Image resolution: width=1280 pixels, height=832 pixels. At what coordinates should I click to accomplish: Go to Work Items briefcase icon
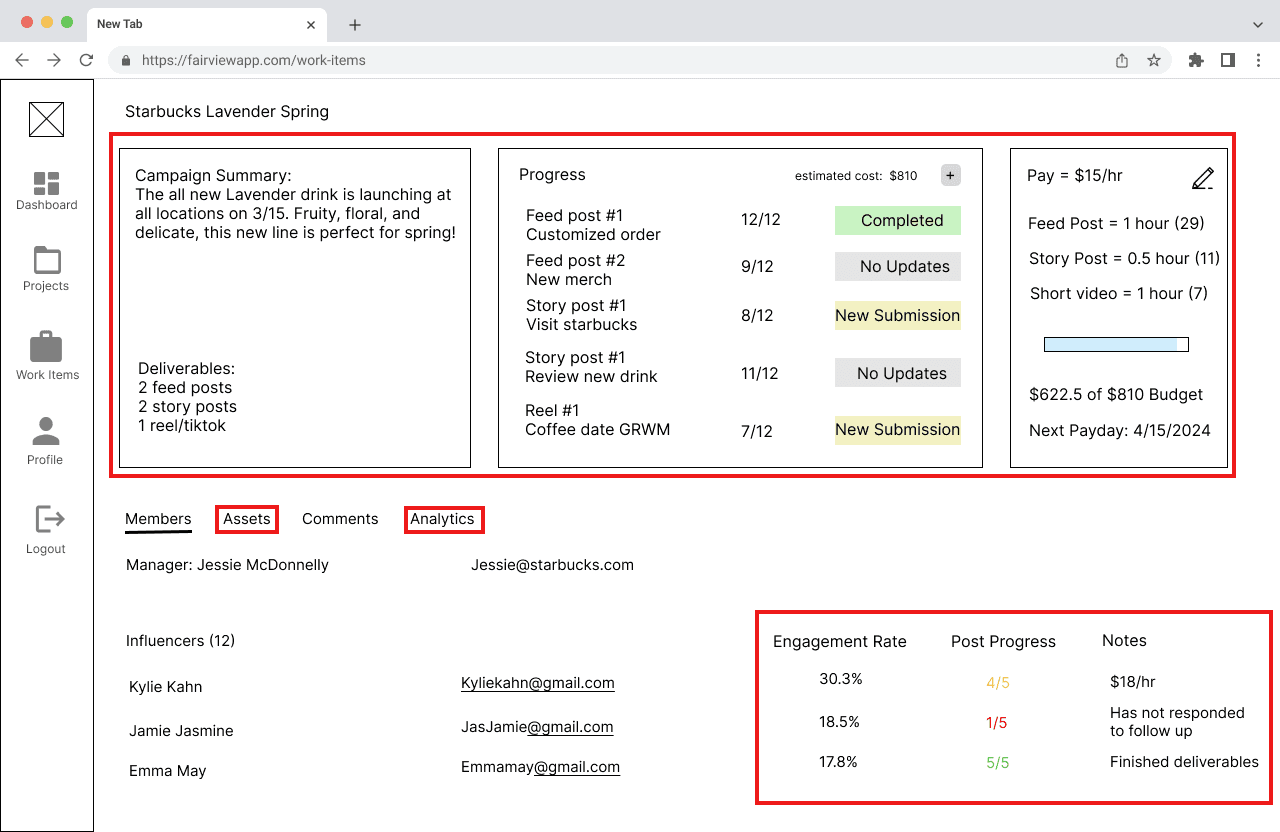pos(46,346)
